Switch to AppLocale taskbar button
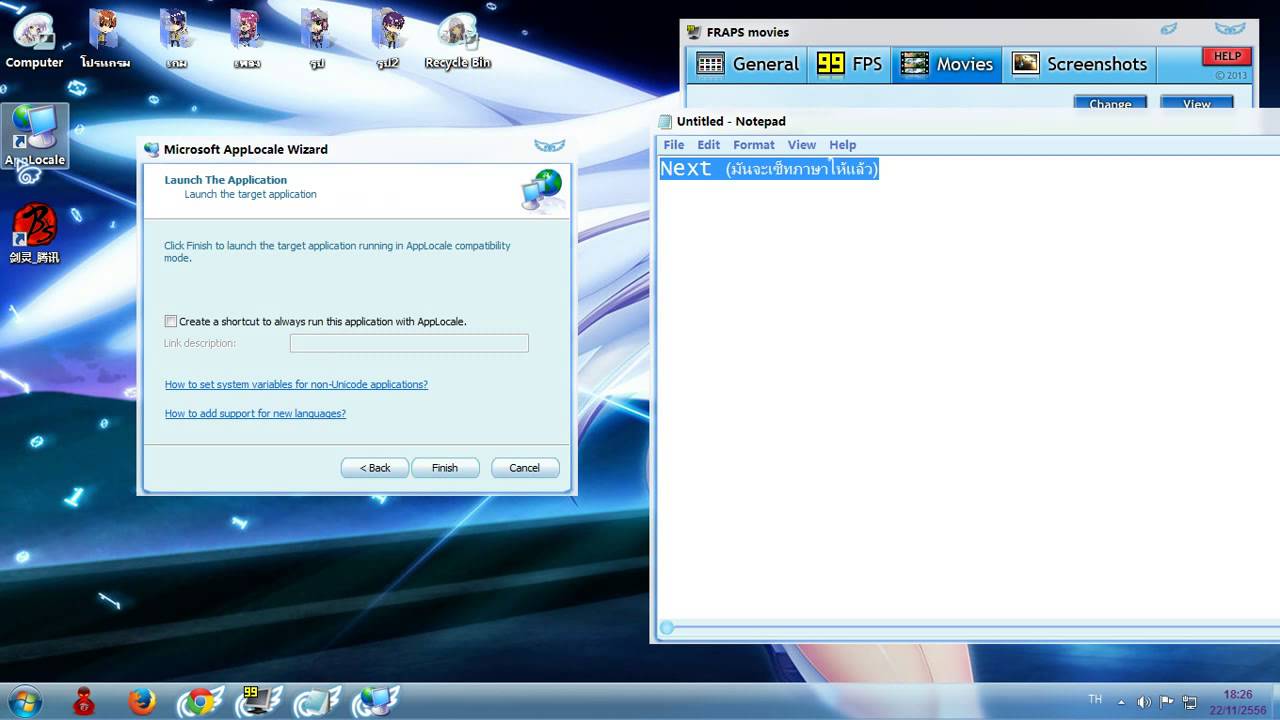 [377, 701]
